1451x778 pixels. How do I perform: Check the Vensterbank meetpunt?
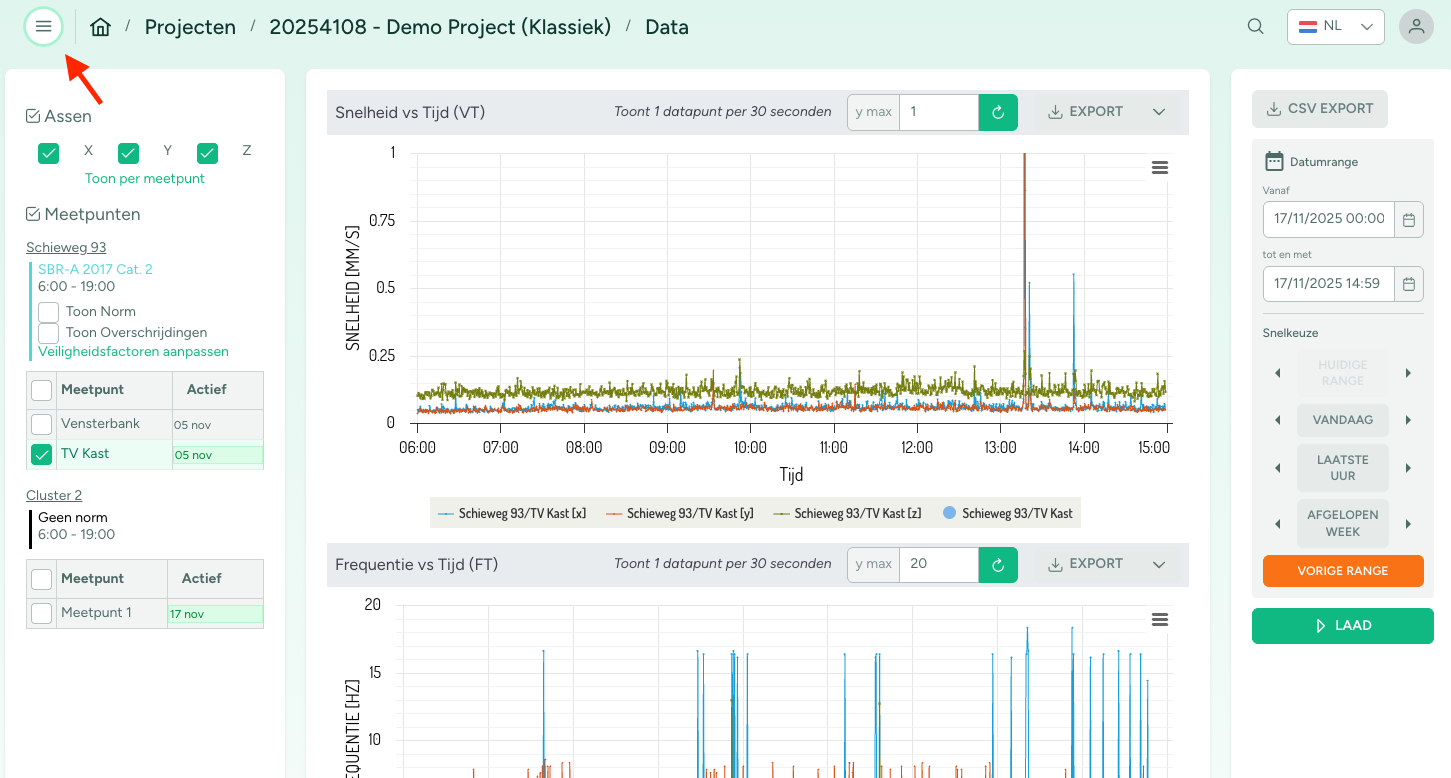(41, 424)
